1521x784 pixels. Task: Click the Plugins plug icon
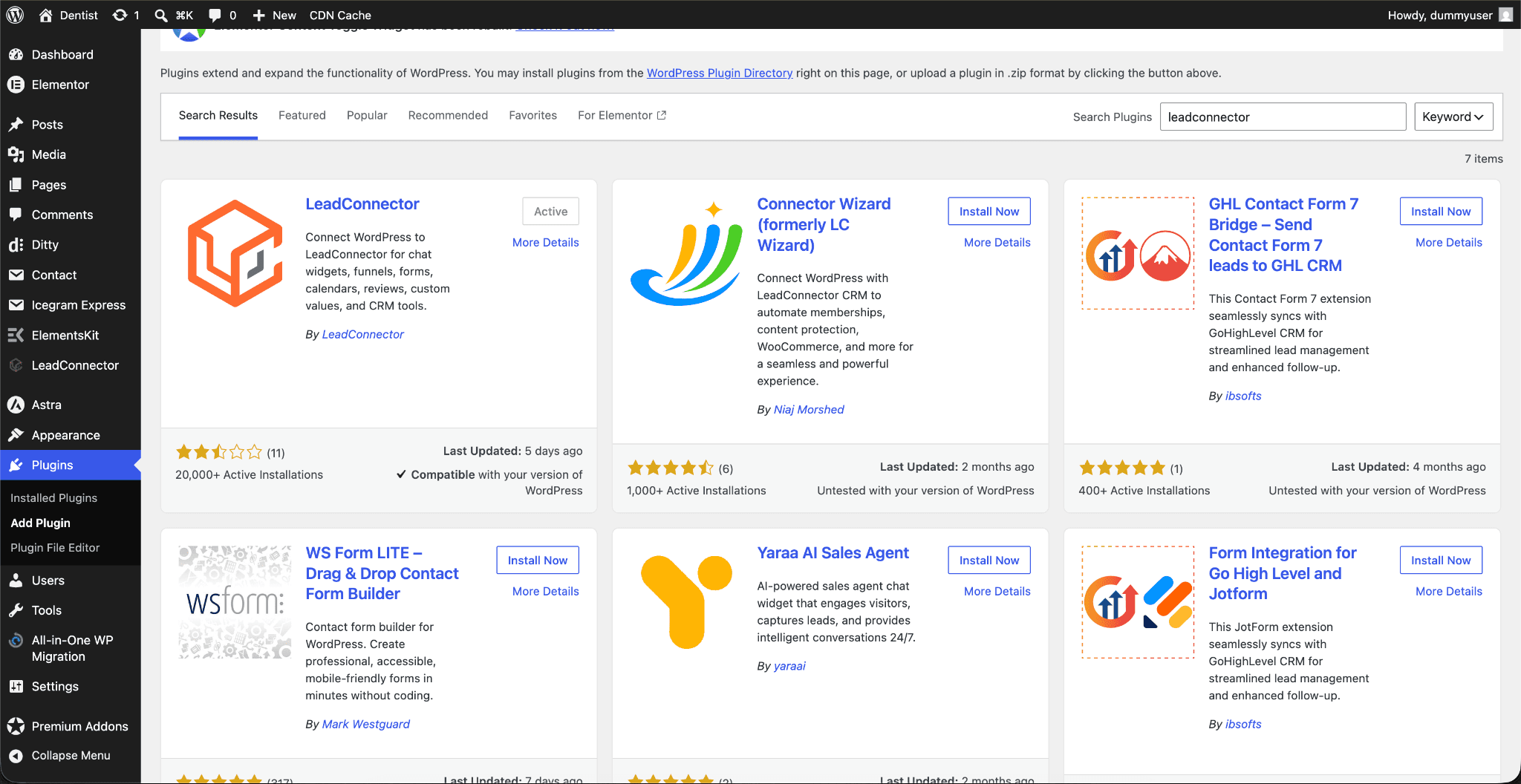(x=16, y=465)
